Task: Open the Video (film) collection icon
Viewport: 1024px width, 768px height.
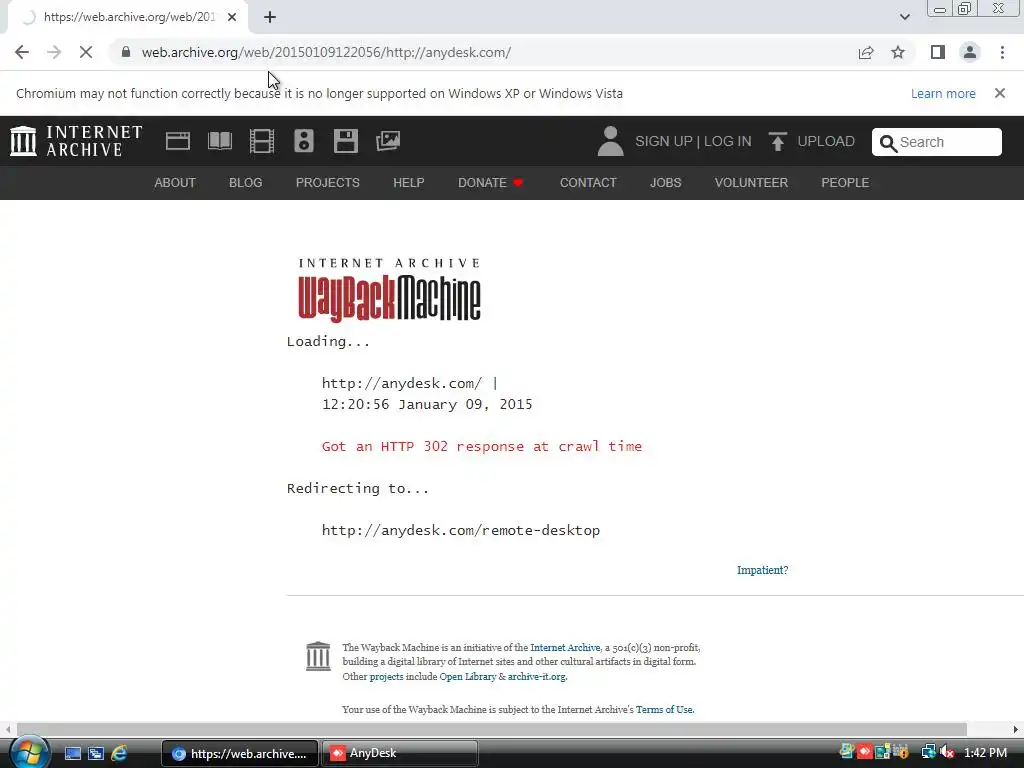Action: [x=262, y=141]
